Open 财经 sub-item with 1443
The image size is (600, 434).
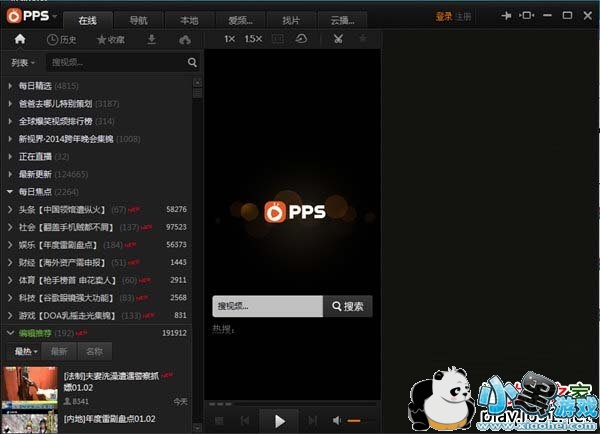point(96,262)
